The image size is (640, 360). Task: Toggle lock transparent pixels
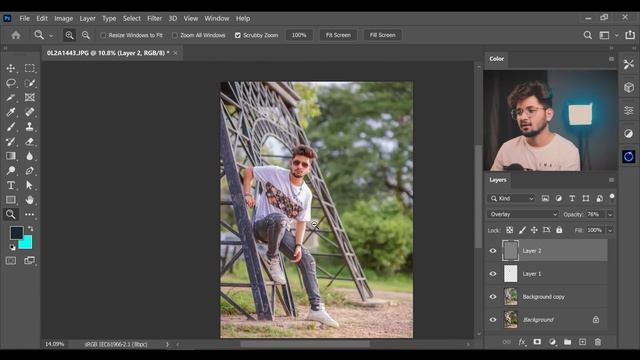510,230
